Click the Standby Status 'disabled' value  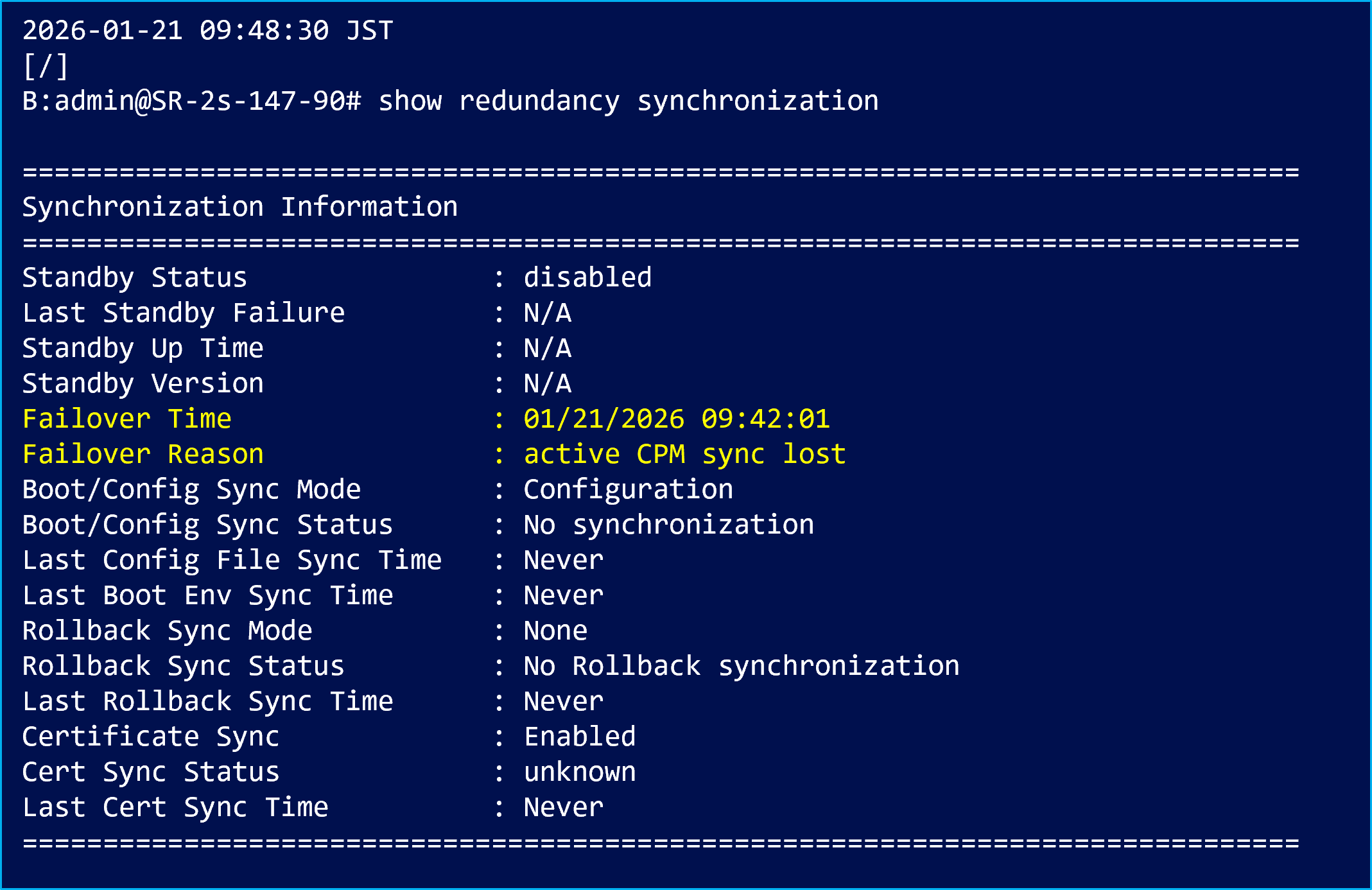587,277
